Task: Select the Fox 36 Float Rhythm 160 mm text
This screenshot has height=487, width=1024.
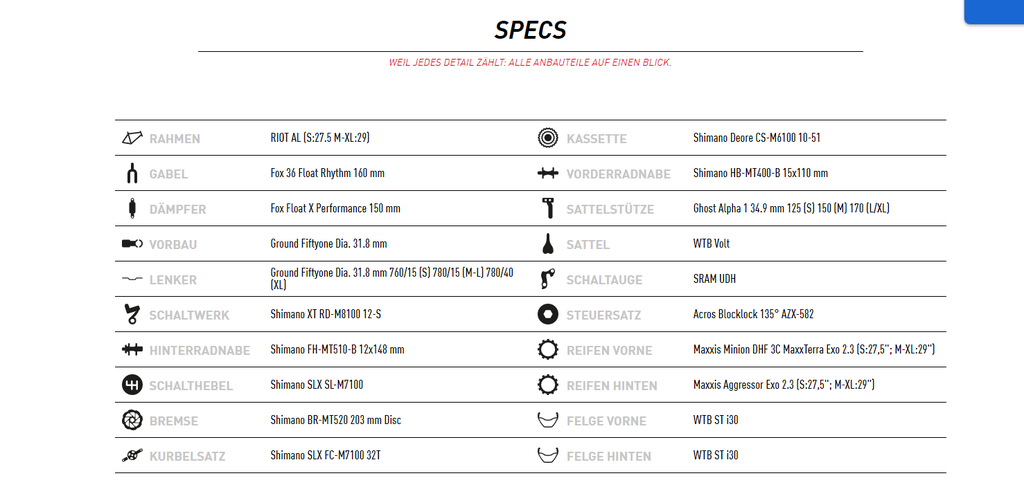Action: point(327,173)
